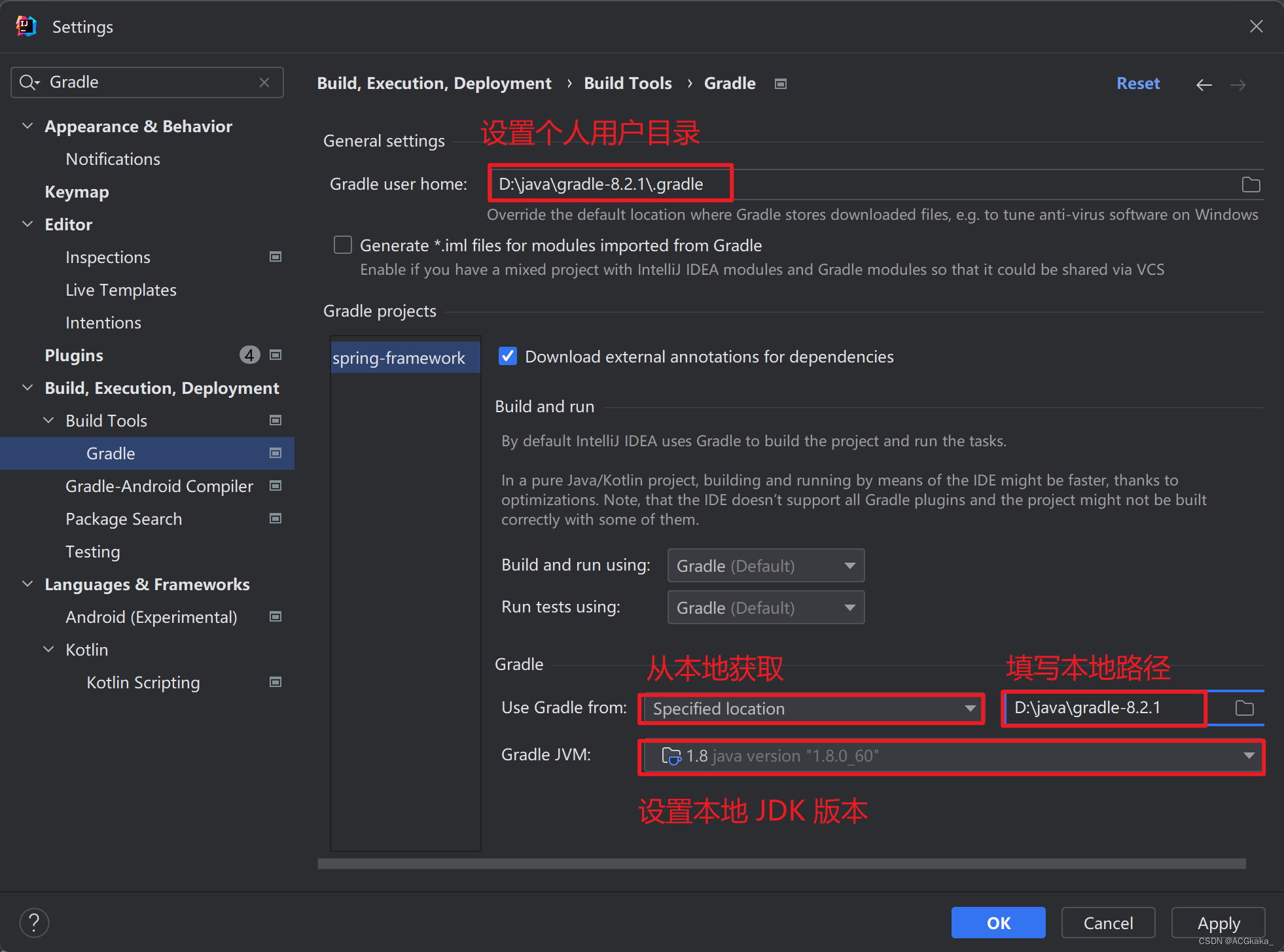Select spring-framework in Gradle projects list
This screenshot has height=952, width=1284.
tap(406, 357)
